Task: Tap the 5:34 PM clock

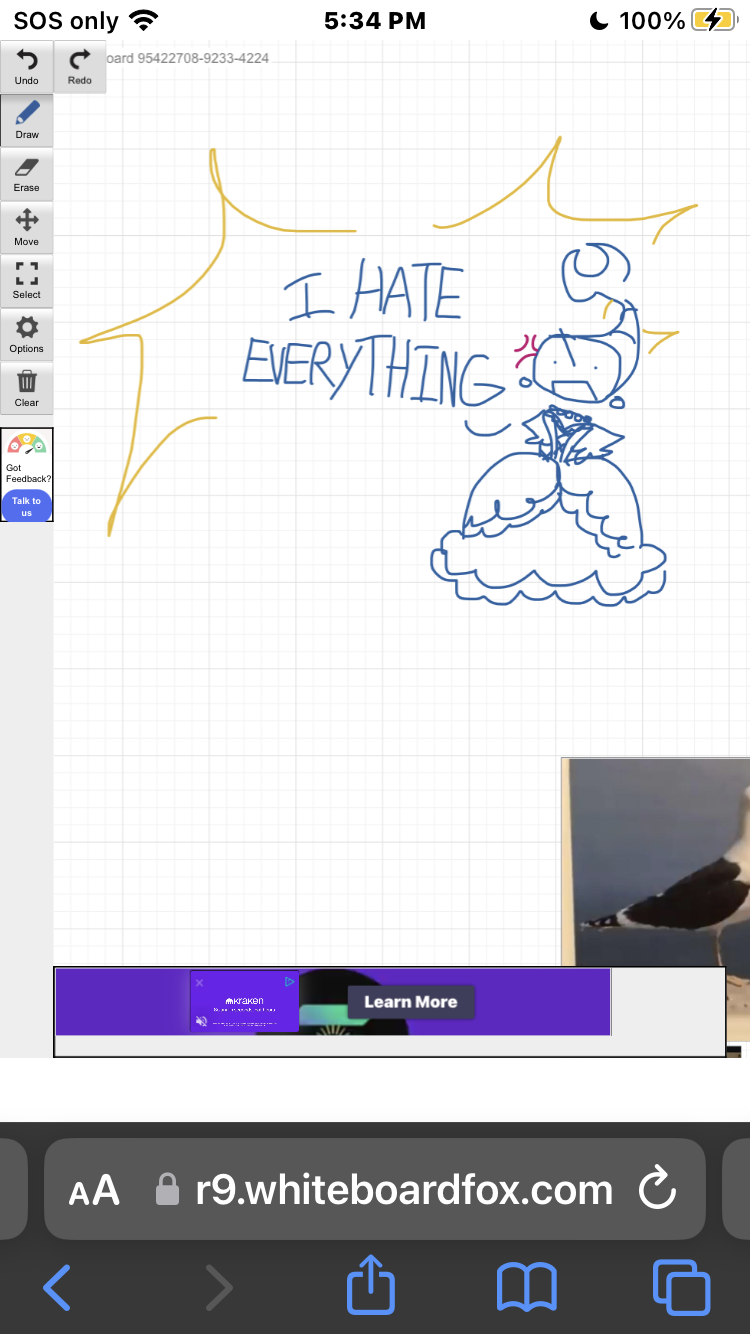Action: 375,20
